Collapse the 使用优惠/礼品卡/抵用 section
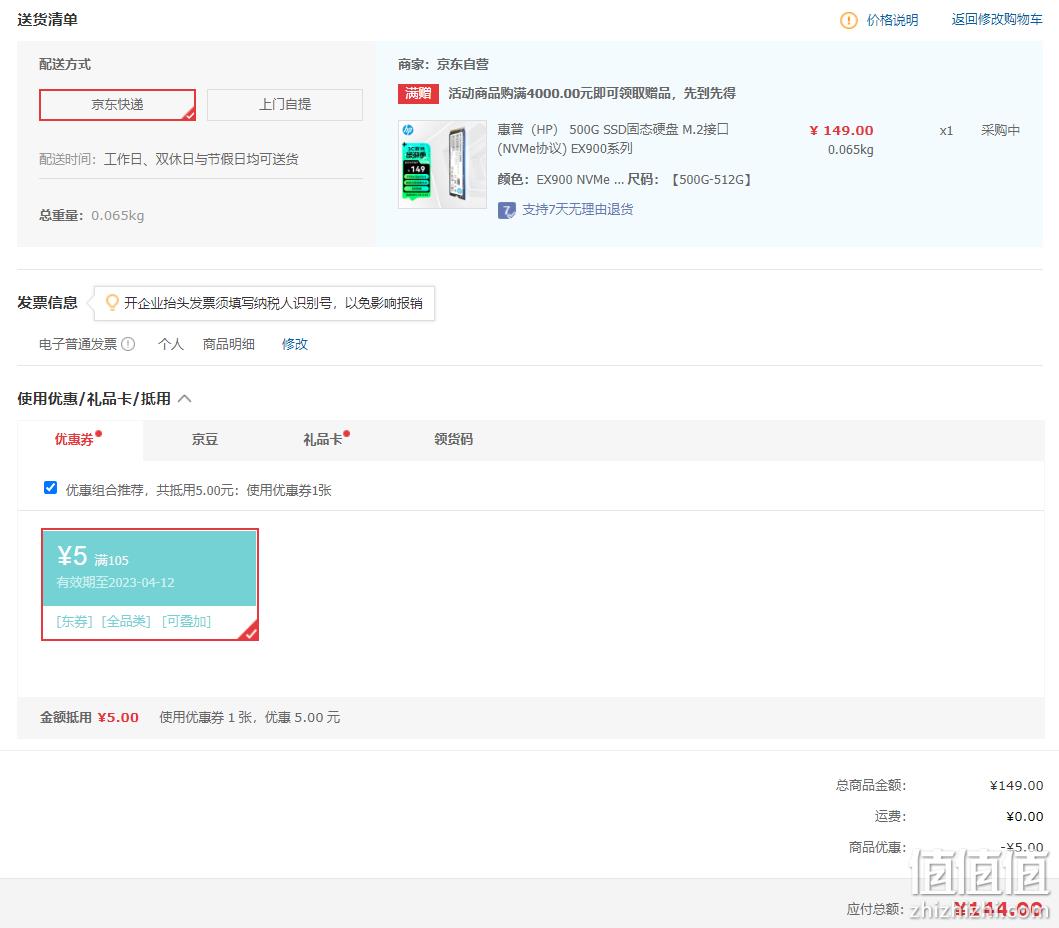Image resolution: width=1059 pixels, height=928 pixels. pos(184,398)
